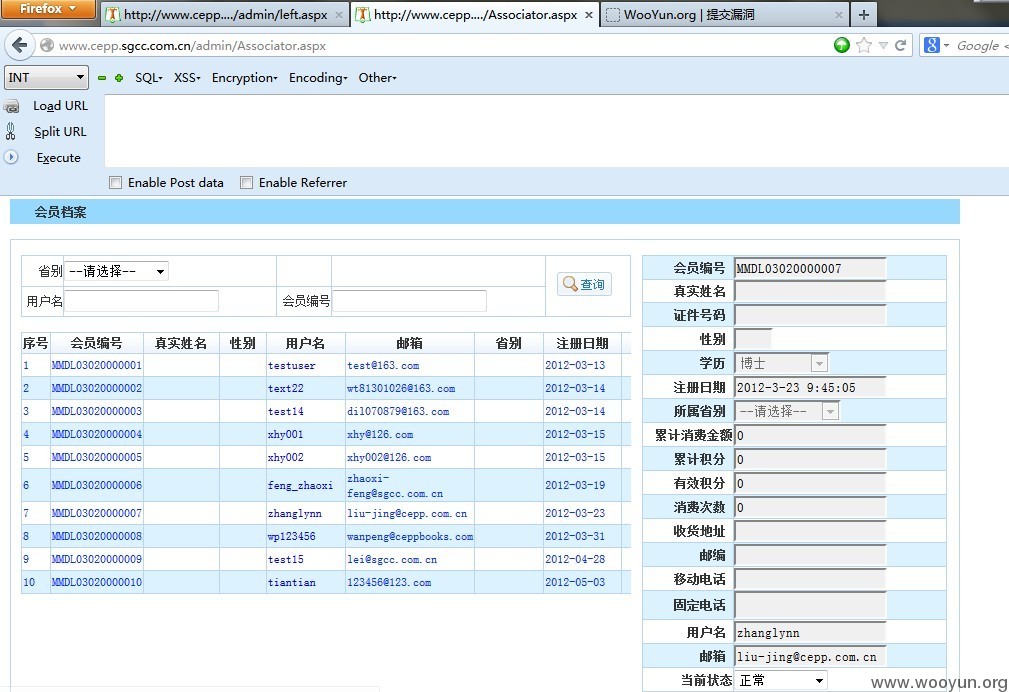Click the Load URL icon
The height and width of the screenshot is (692, 1009).
point(12,106)
